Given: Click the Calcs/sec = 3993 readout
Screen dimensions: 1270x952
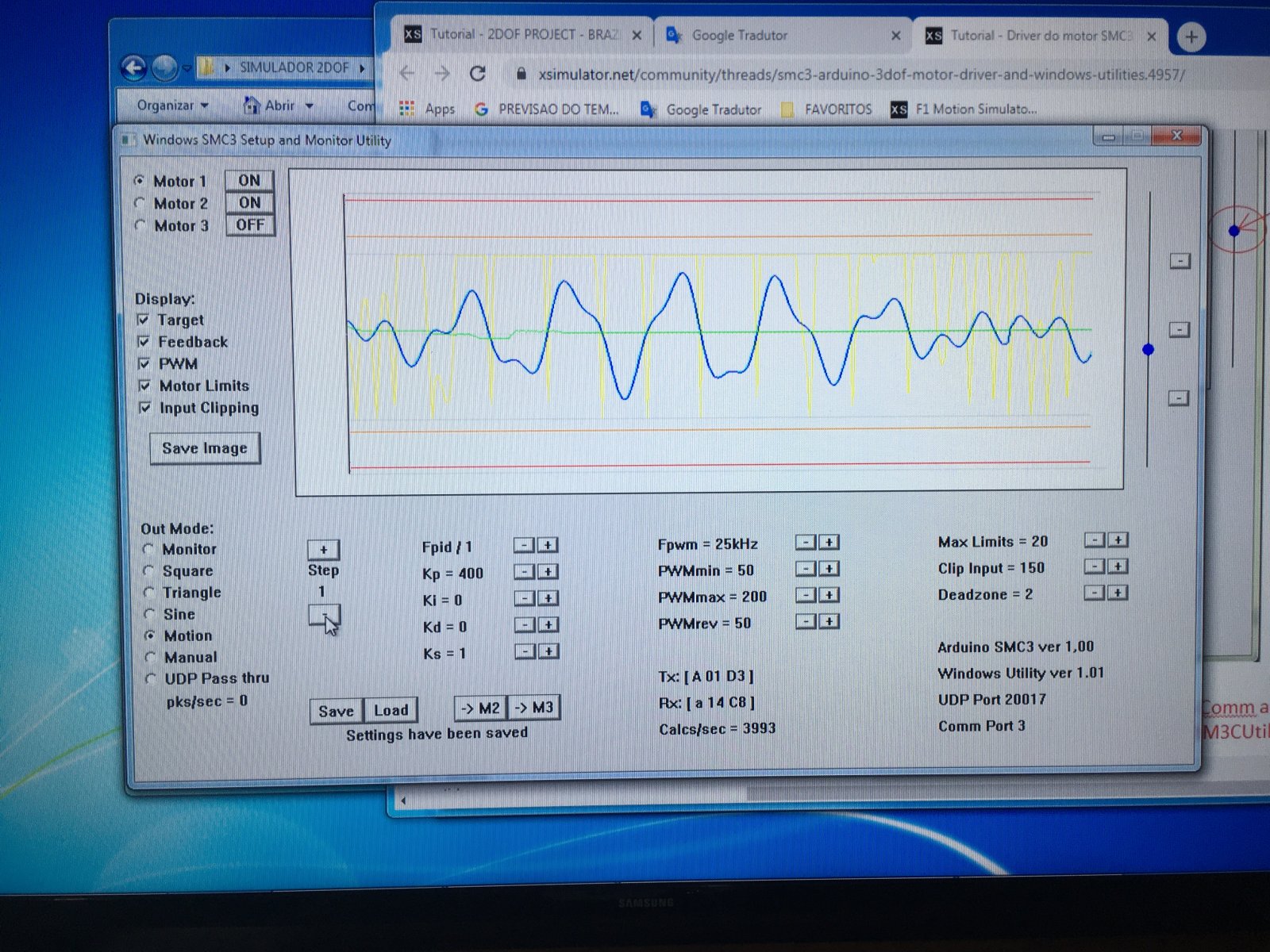Looking at the screenshot, I should tap(717, 728).
